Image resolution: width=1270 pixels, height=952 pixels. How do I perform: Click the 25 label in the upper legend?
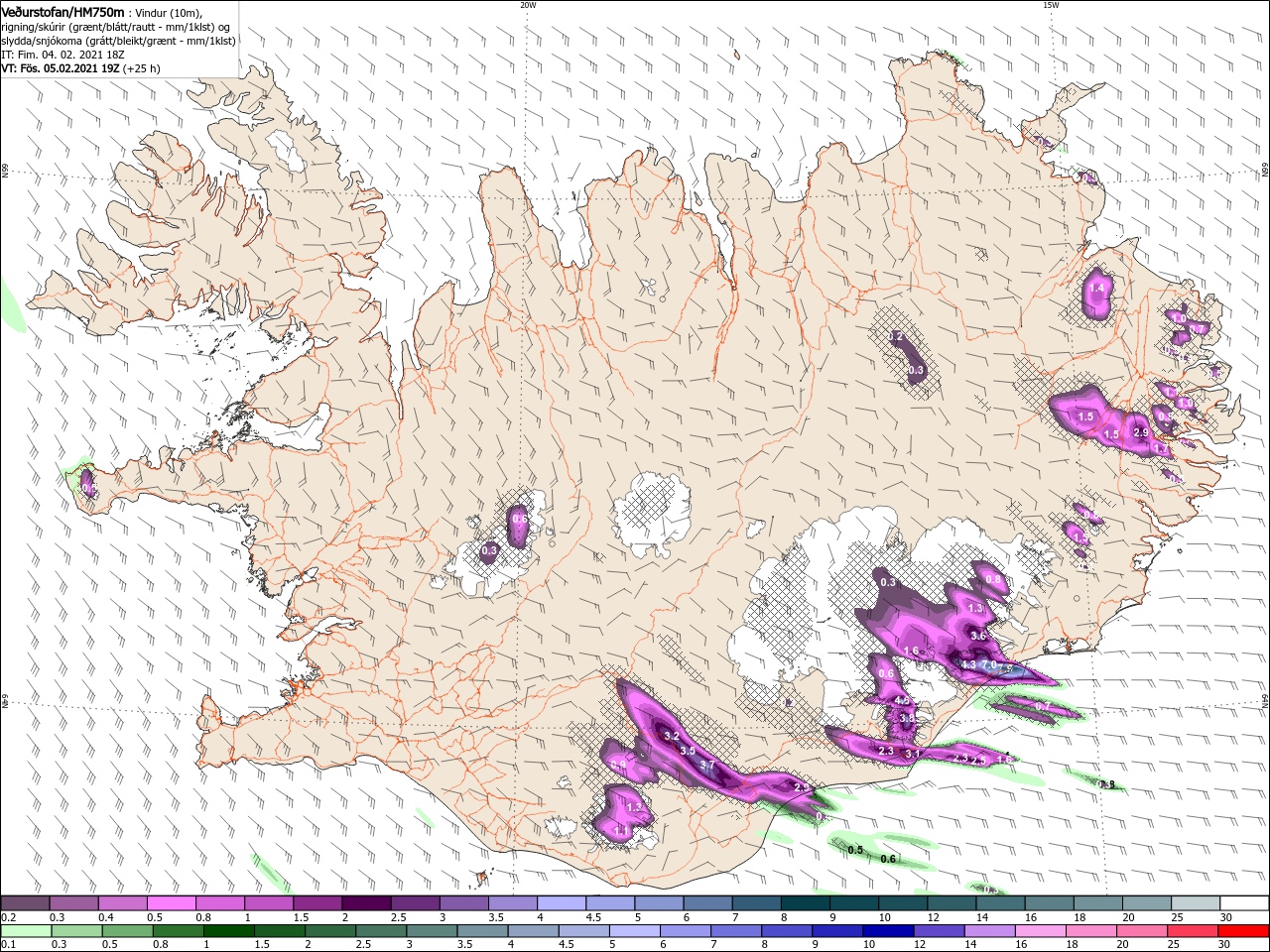(x=1176, y=917)
